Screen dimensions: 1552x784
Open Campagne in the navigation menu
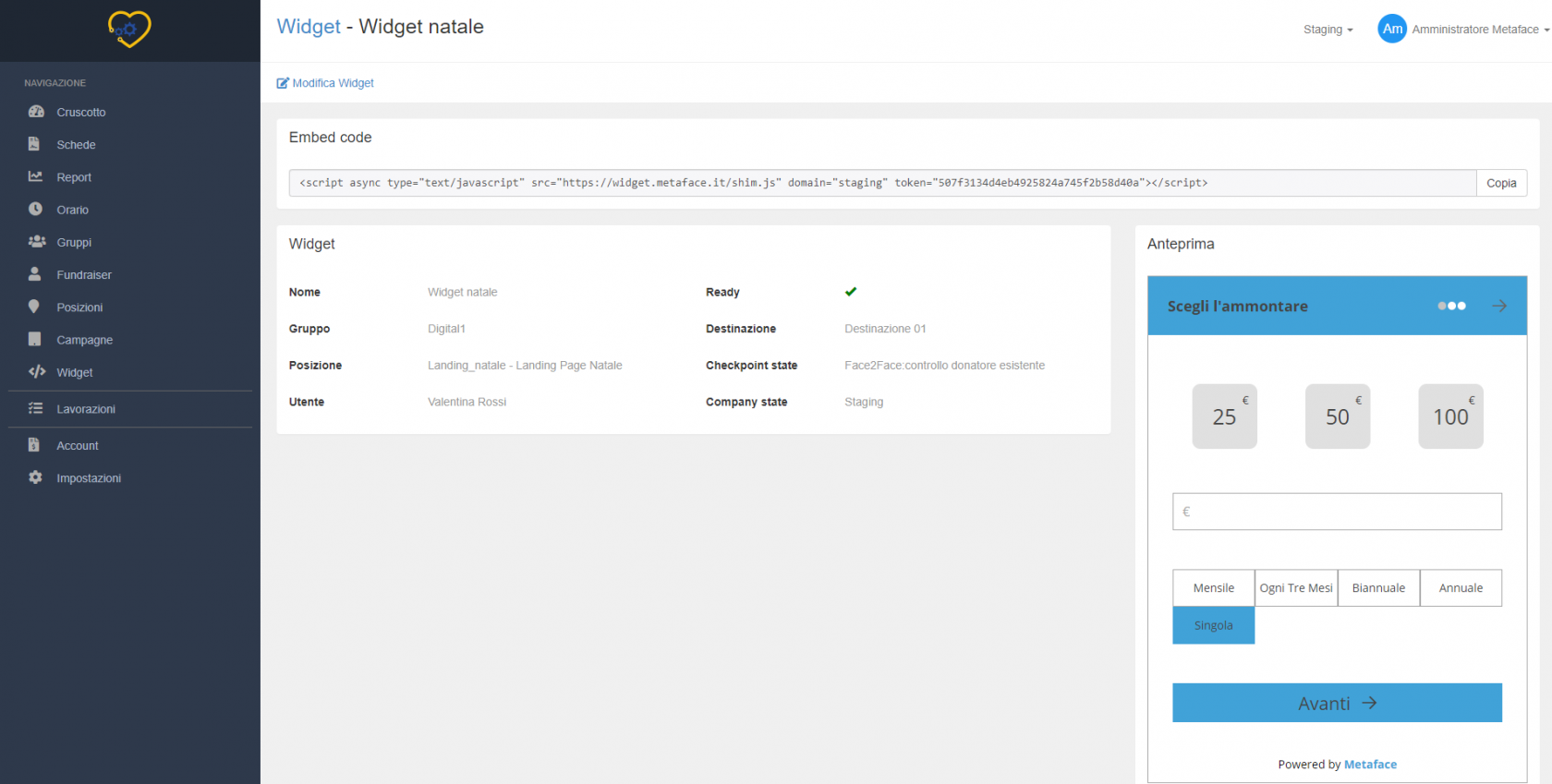pos(84,340)
